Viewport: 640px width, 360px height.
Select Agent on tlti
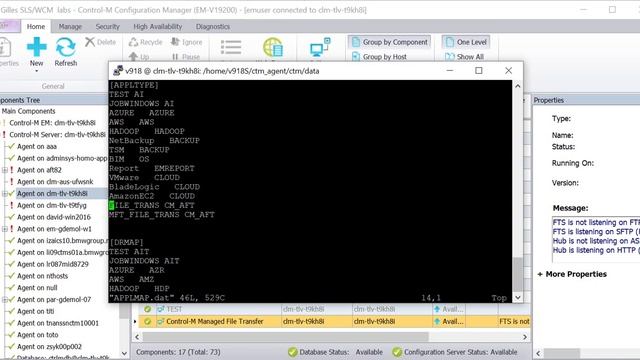(36, 311)
